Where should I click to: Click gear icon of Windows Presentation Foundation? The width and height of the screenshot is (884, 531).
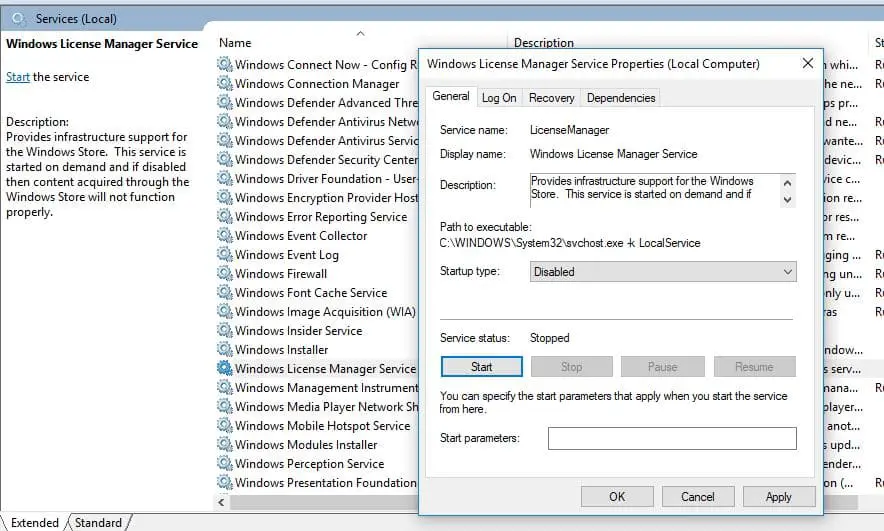tap(224, 483)
